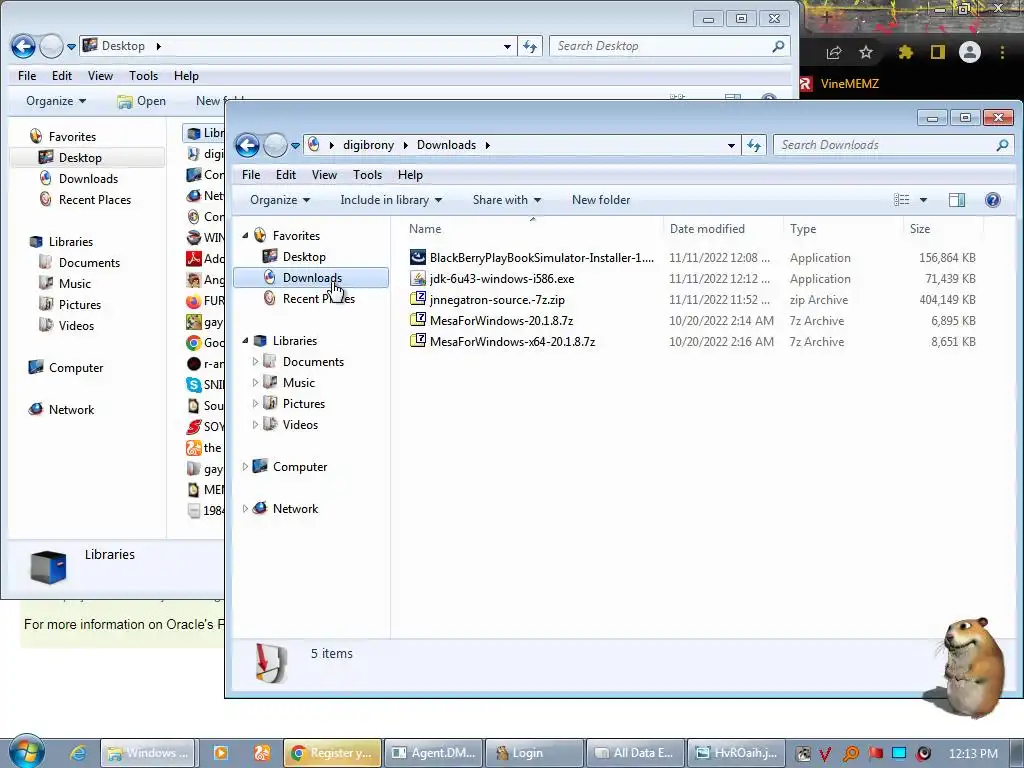
Task: Open Help in the Downloads window toolbar
Action: [993, 200]
